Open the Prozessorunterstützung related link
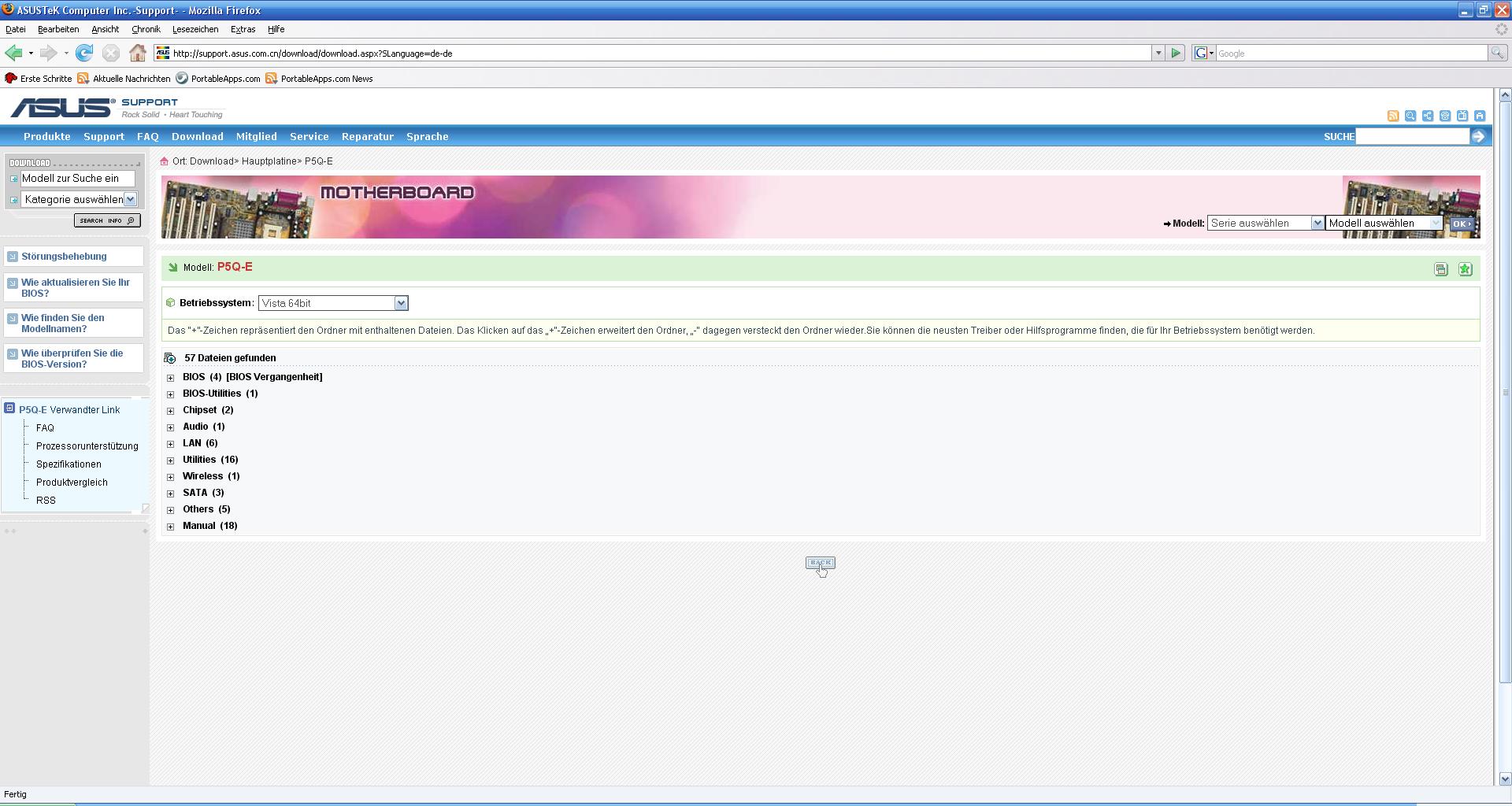Screen dimensions: 1512x806 point(87,446)
